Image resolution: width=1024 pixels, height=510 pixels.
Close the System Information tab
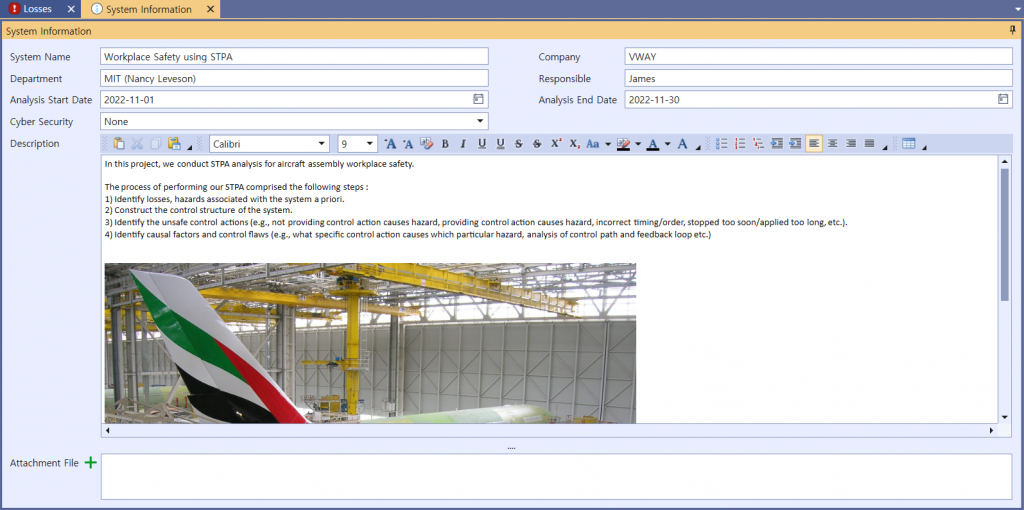210,9
